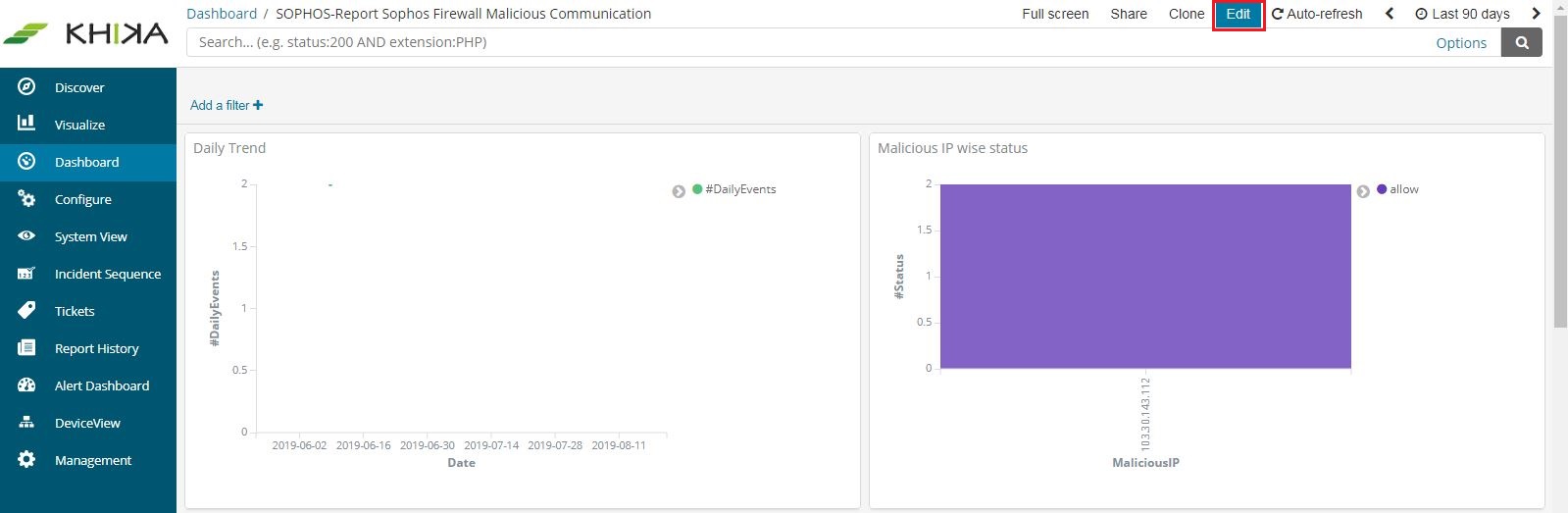The width and height of the screenshot is (1568, 513).
Task: Open the Configure menu item
Action: click(x=83, y=199)
